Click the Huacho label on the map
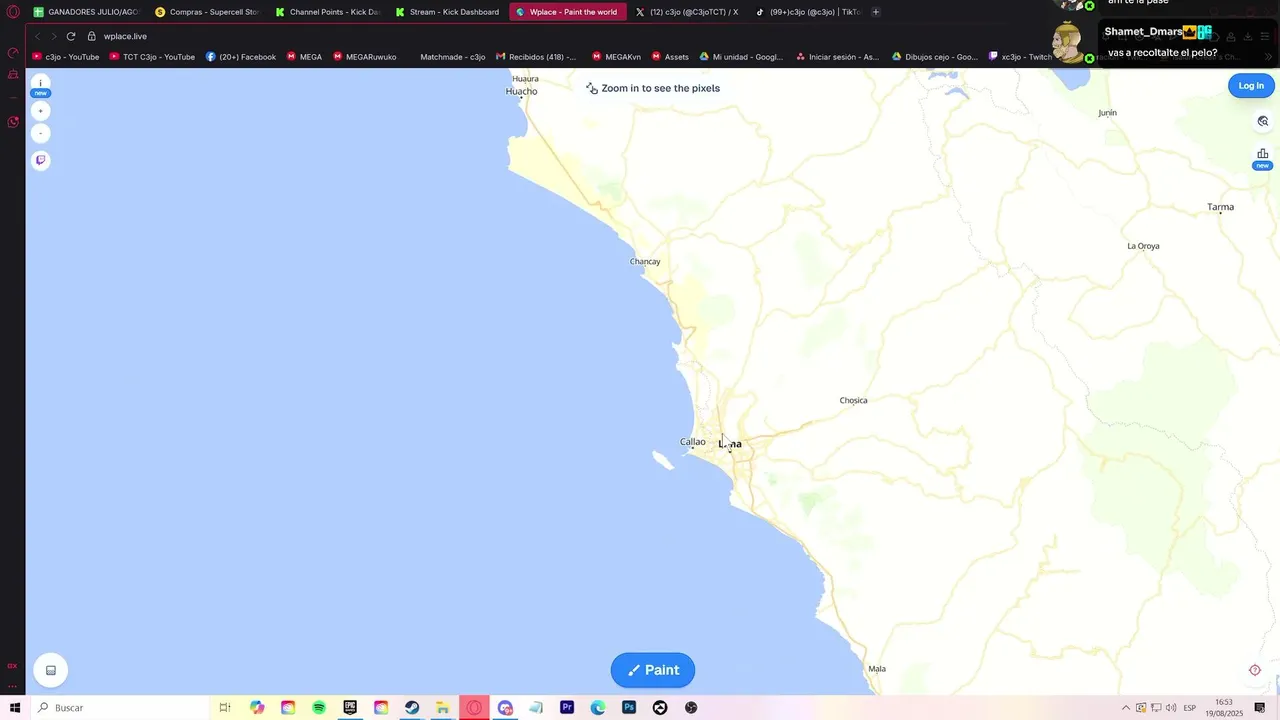The height and width of the screenshot is (720, 1280). tap(521, 91)
